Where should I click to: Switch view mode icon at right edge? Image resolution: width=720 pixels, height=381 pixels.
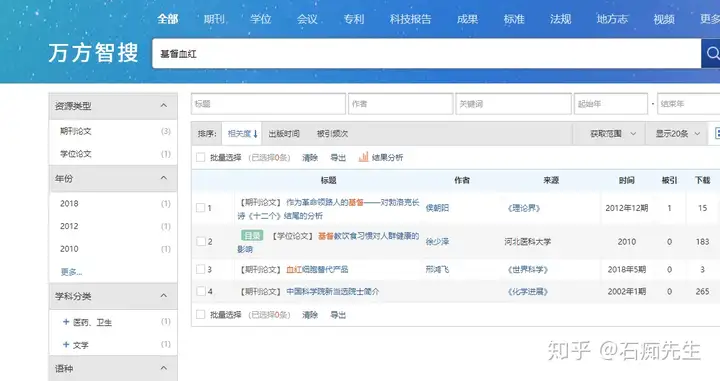click(717, 134)
